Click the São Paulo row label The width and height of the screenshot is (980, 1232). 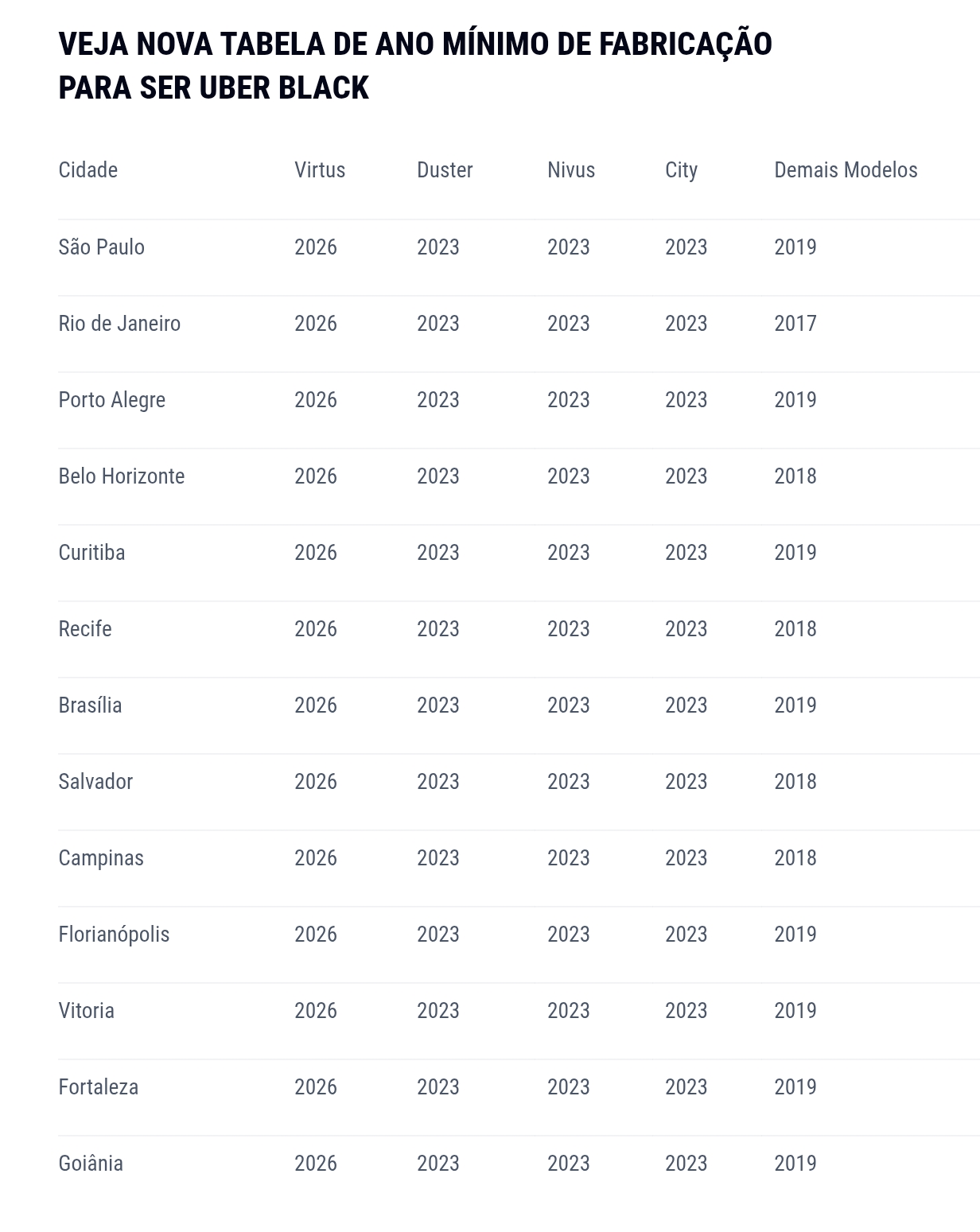pos(102,247)
